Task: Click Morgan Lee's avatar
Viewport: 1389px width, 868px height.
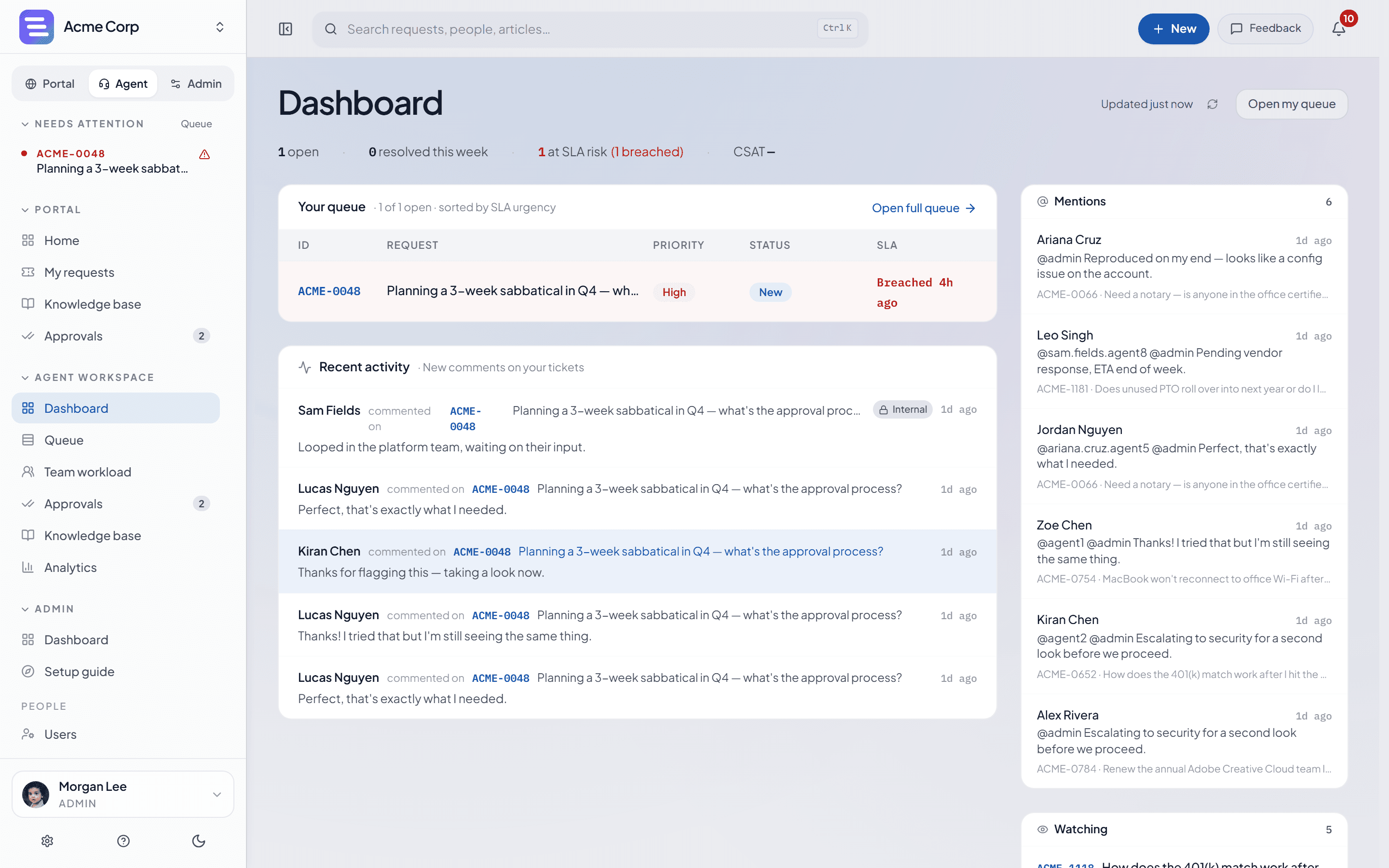Action: coord(36,795)
